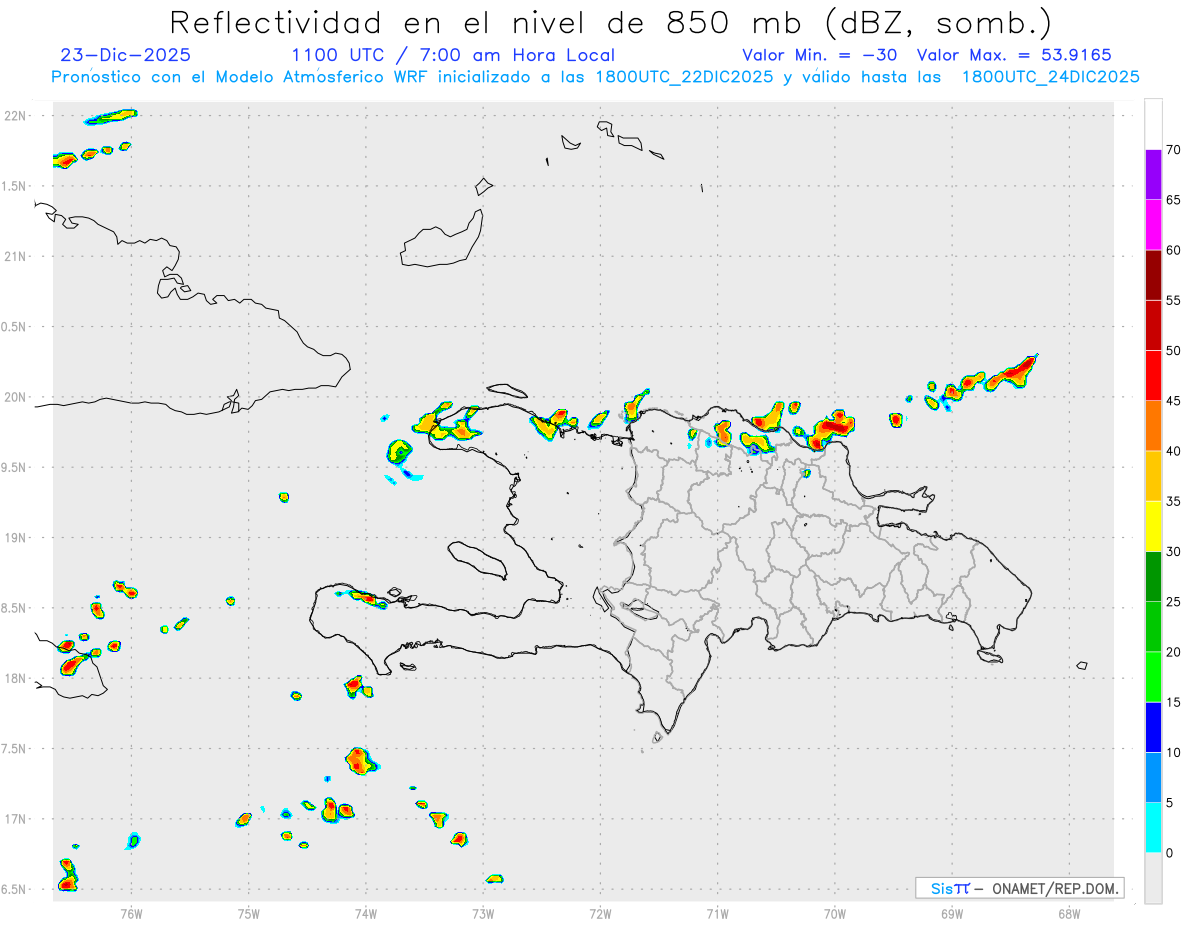
Task: Select the light green 15-20 dBZ band
Action: tap(1153, 677)
